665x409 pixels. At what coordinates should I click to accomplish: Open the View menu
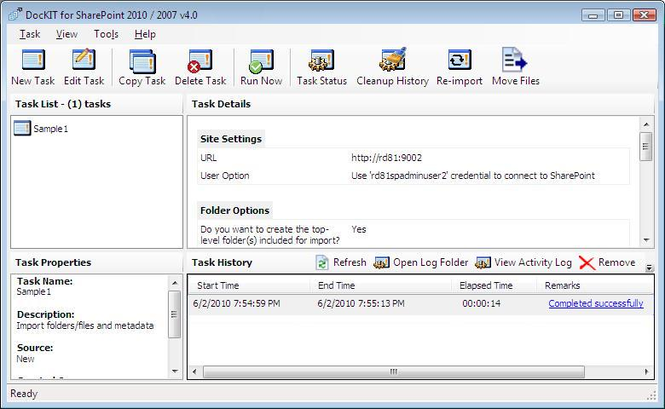tap(67, 34)
